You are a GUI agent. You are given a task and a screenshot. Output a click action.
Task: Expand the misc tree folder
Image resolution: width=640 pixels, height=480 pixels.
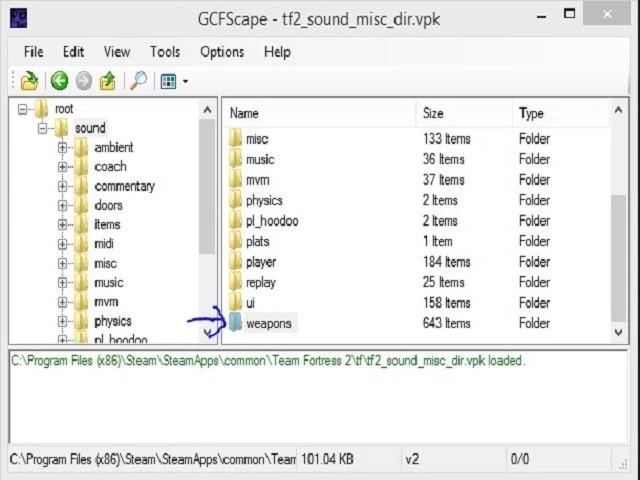pos(62,263)
